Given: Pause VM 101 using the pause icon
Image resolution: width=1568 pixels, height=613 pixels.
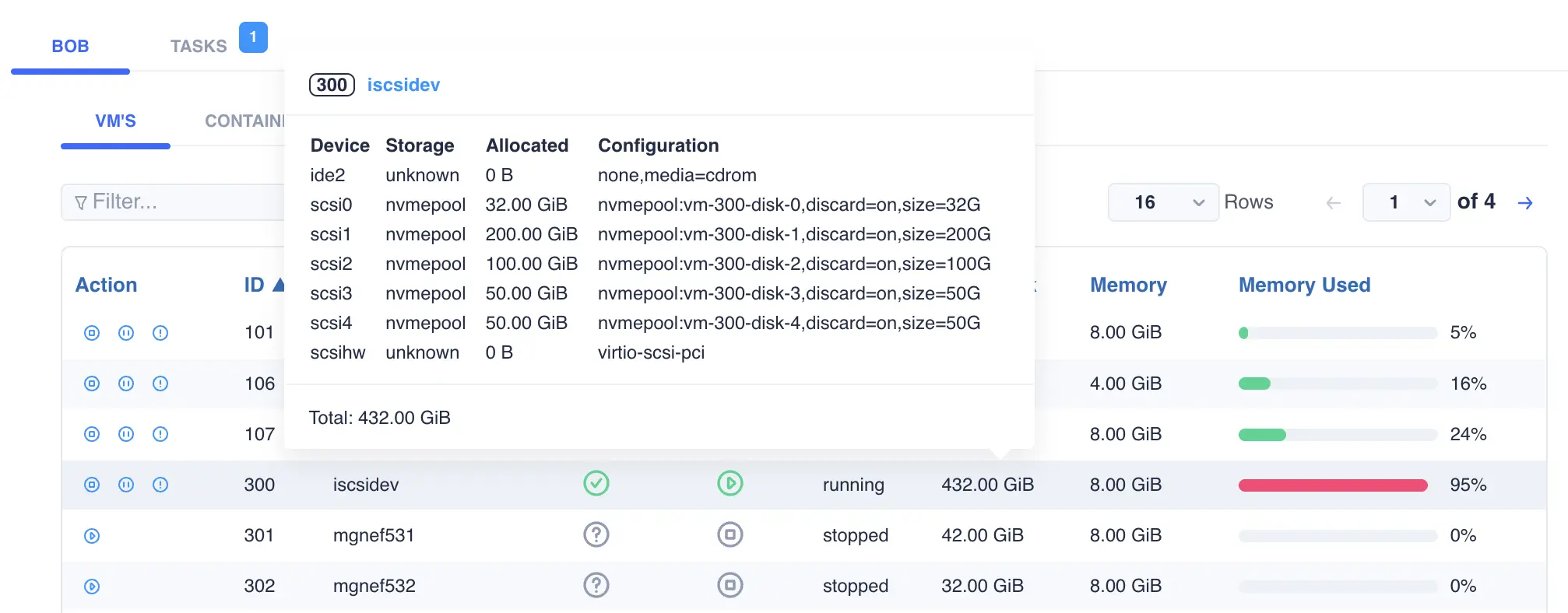Looking at the screenshot, I should point(126,333).
